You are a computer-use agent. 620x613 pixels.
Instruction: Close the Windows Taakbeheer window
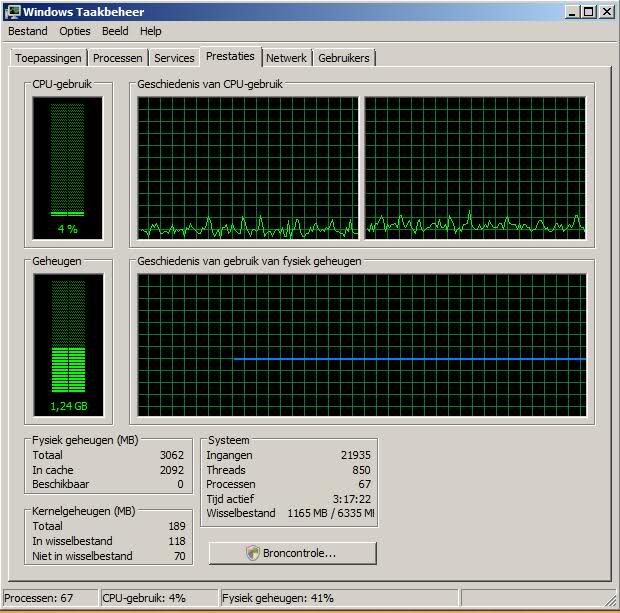tap(606, 12)
